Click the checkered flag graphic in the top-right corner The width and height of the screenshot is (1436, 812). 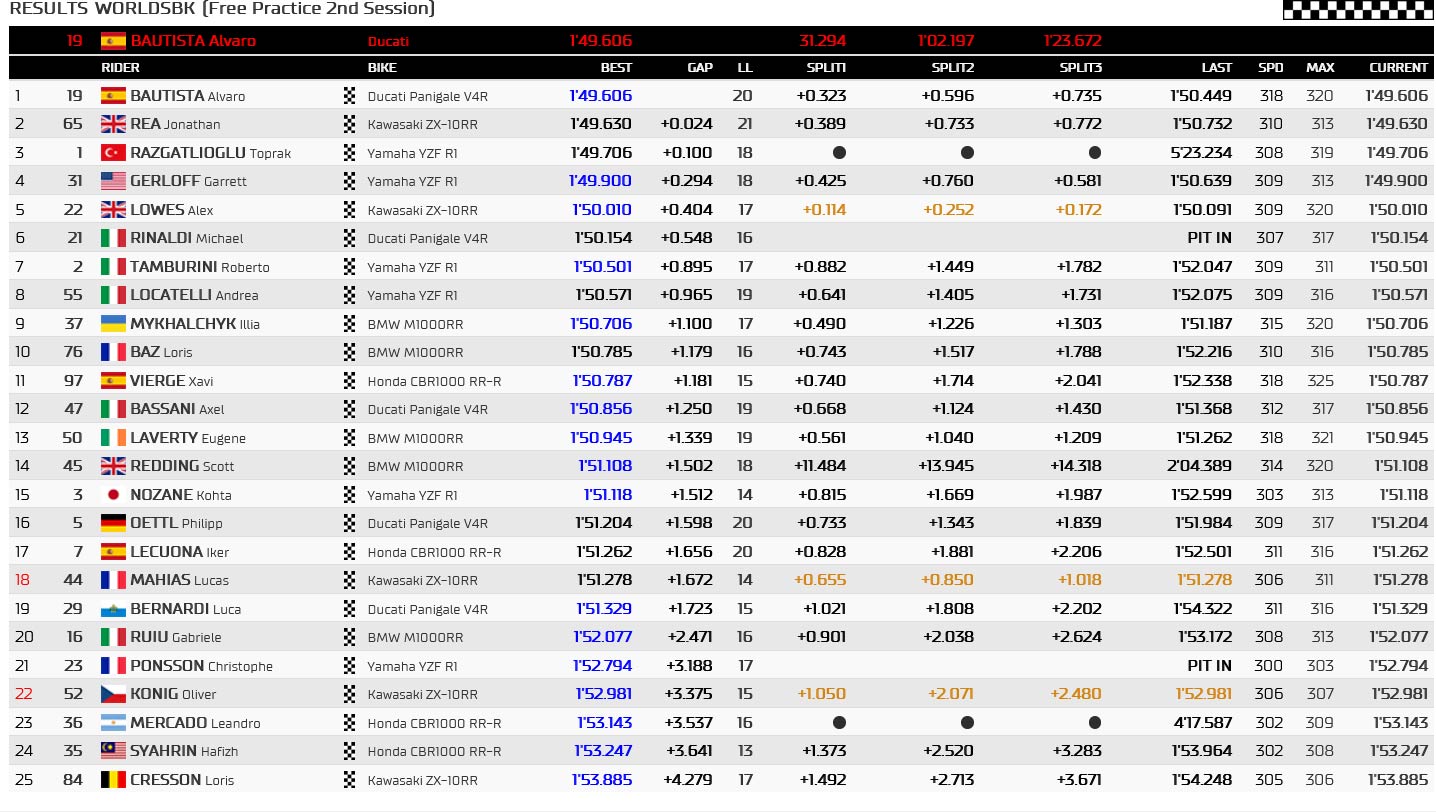[1356, 10]
